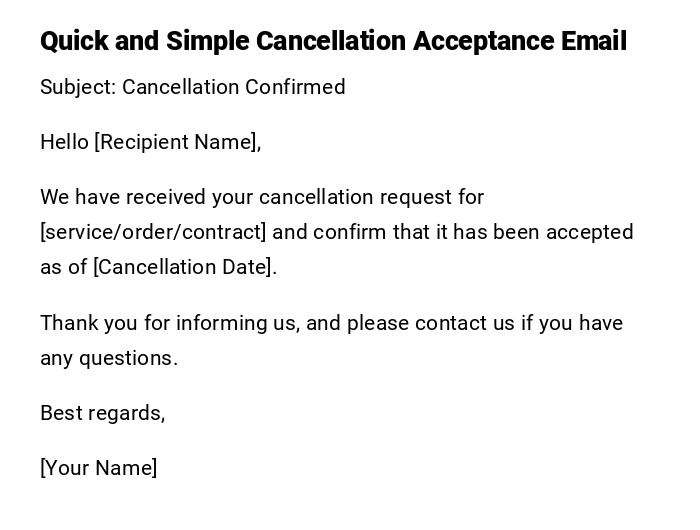Click the word 'Subject:' label
The height and width of the screenshot is (530, 700).
click(x=78, y=87)
